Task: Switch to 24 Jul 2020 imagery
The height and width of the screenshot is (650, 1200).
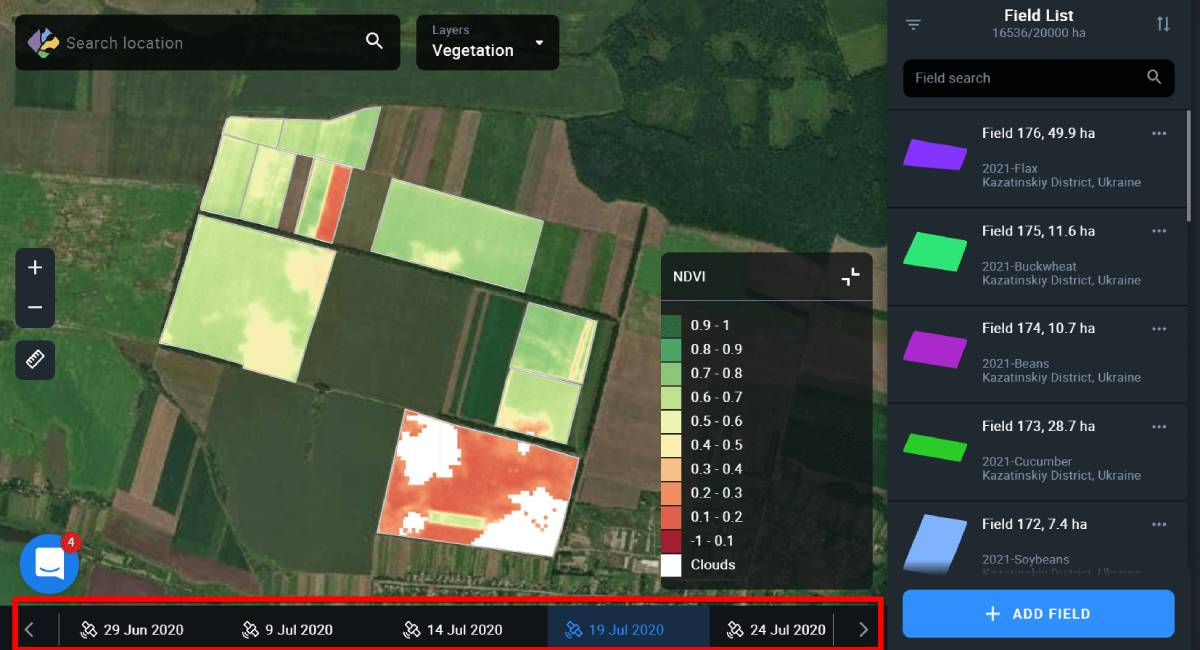Action: click(776, 630)
